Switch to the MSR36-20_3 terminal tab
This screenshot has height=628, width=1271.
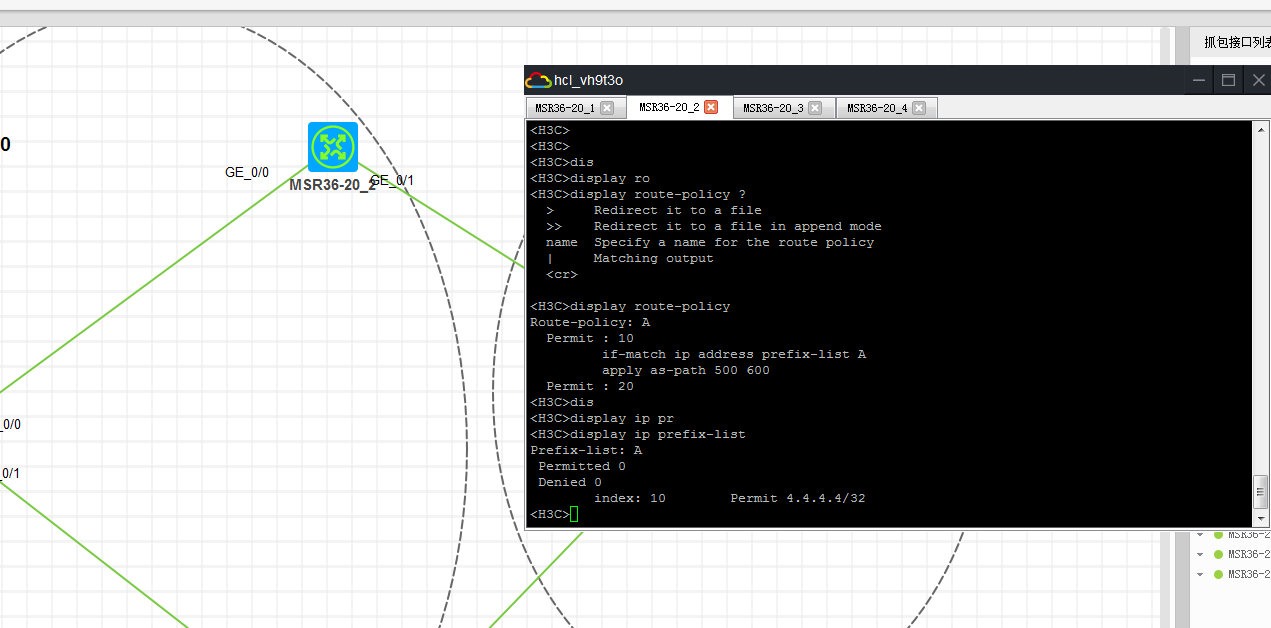pos(773,108)
